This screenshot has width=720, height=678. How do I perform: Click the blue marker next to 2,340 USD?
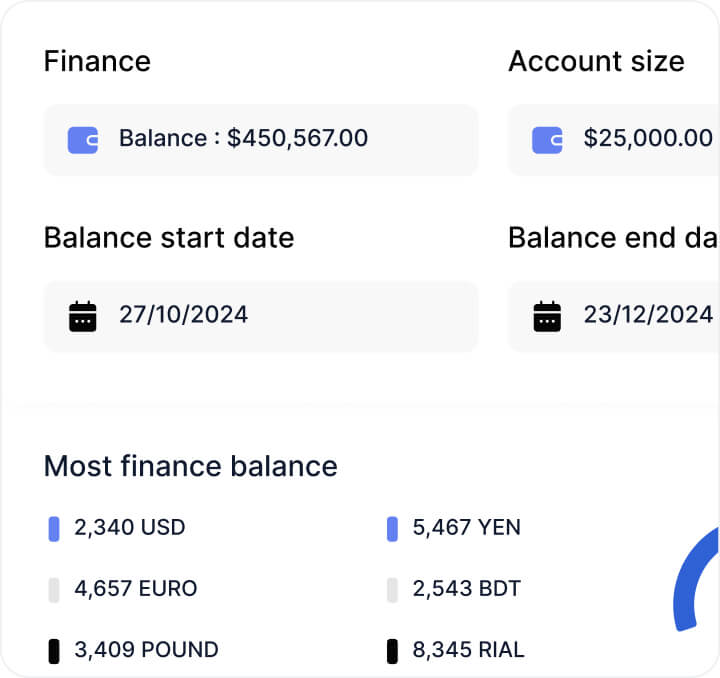(54, 529)
